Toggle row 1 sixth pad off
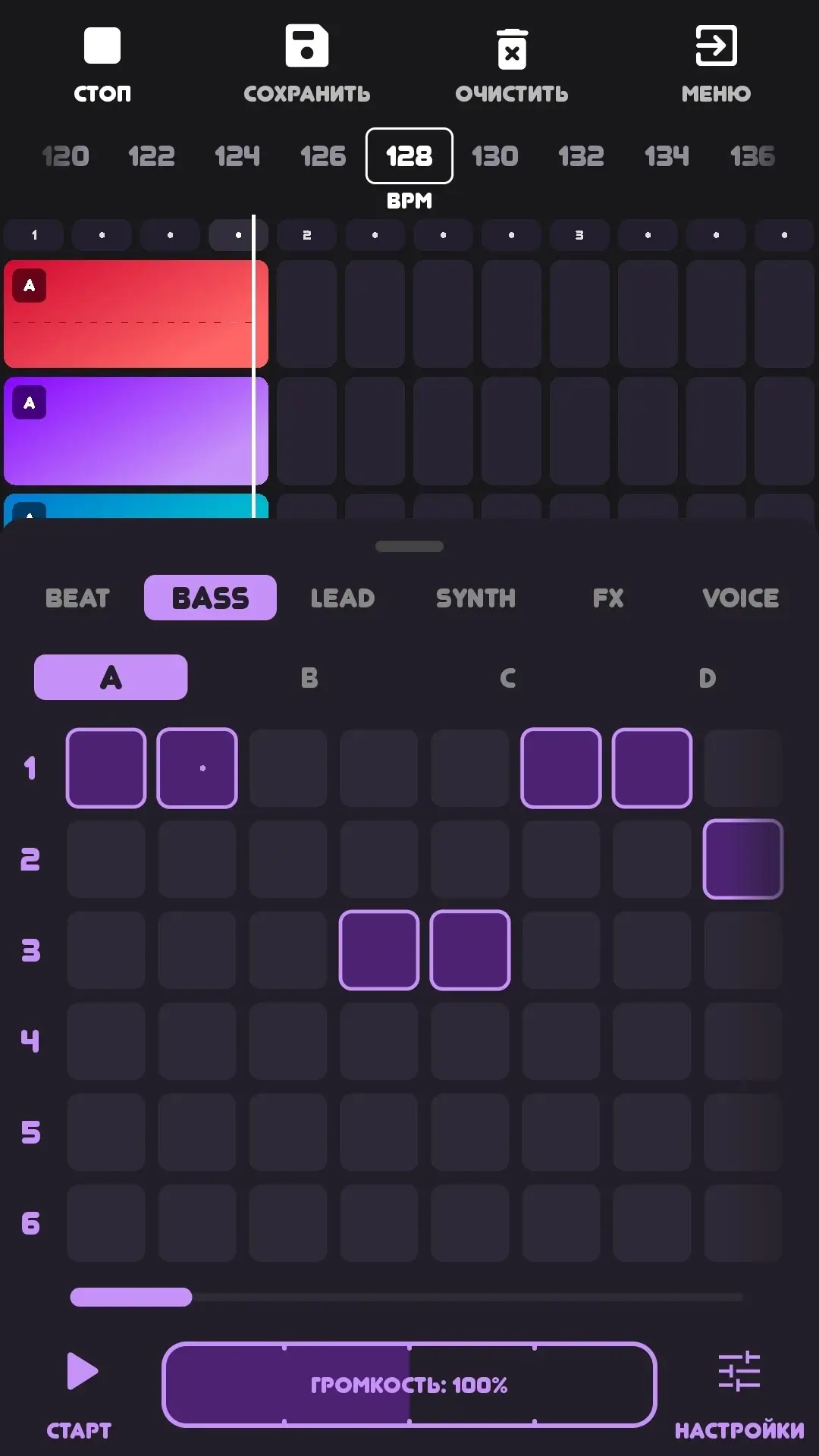819x1456 pixels. (x=561, y=768)
